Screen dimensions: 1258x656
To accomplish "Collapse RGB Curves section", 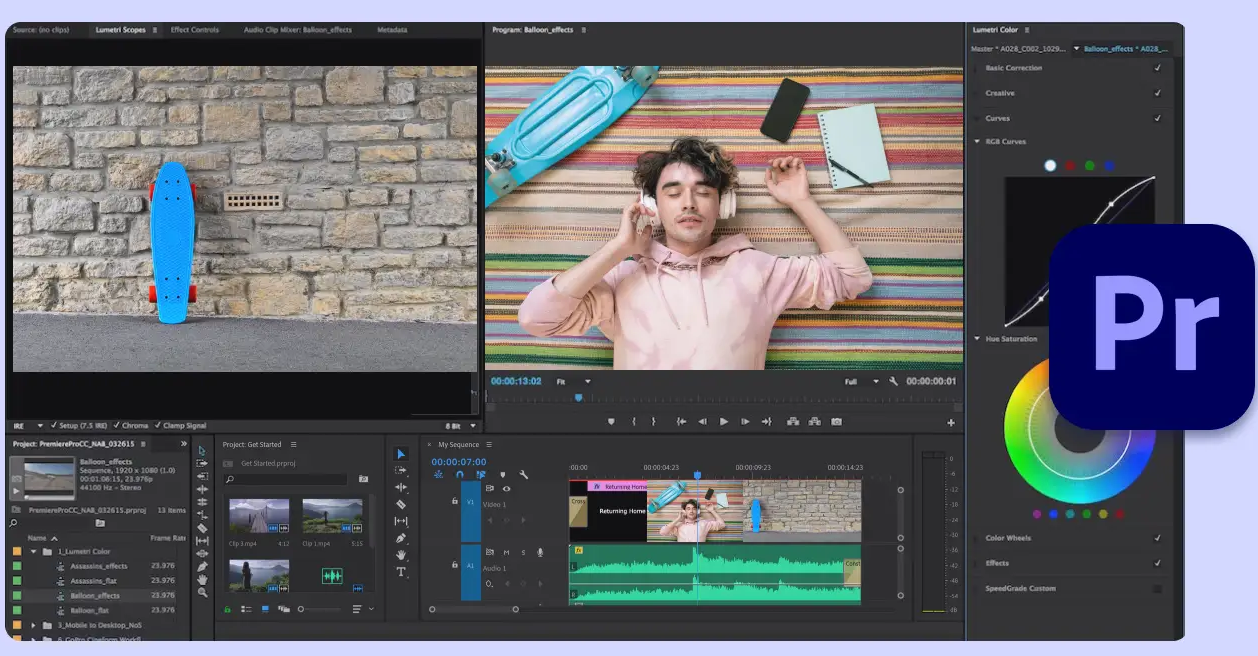I will [x=978, y=142].
